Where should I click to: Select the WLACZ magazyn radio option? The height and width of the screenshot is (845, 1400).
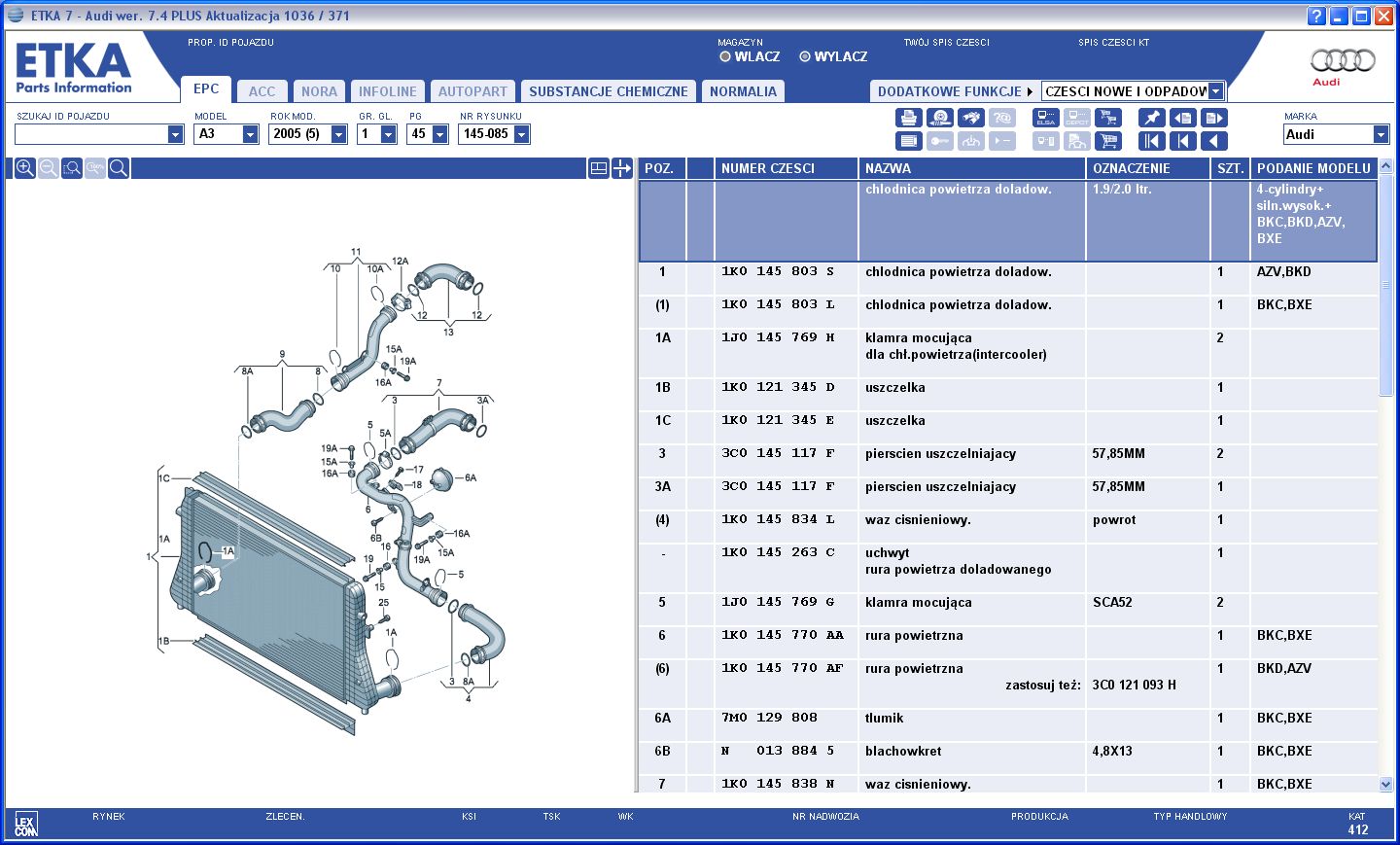(x=725, y=56)
